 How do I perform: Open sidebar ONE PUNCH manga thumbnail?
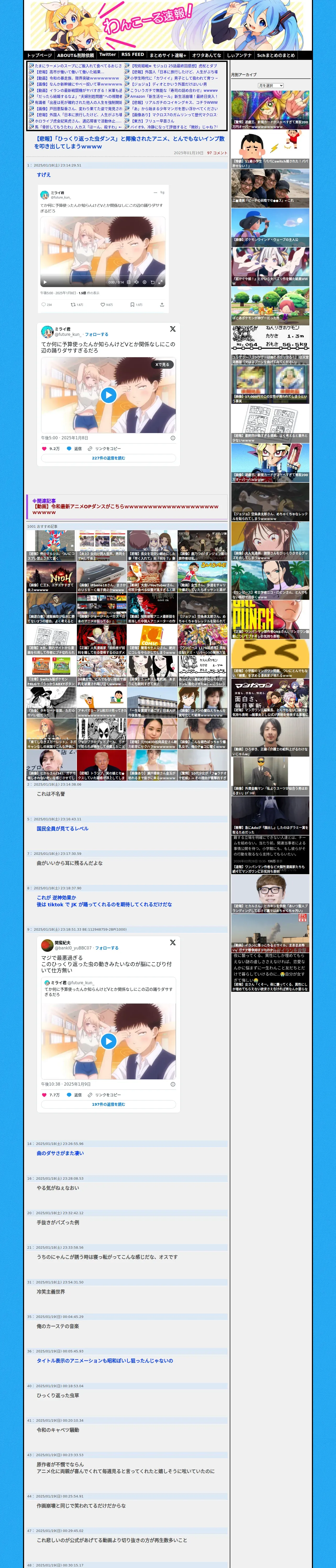pos(270,619)
